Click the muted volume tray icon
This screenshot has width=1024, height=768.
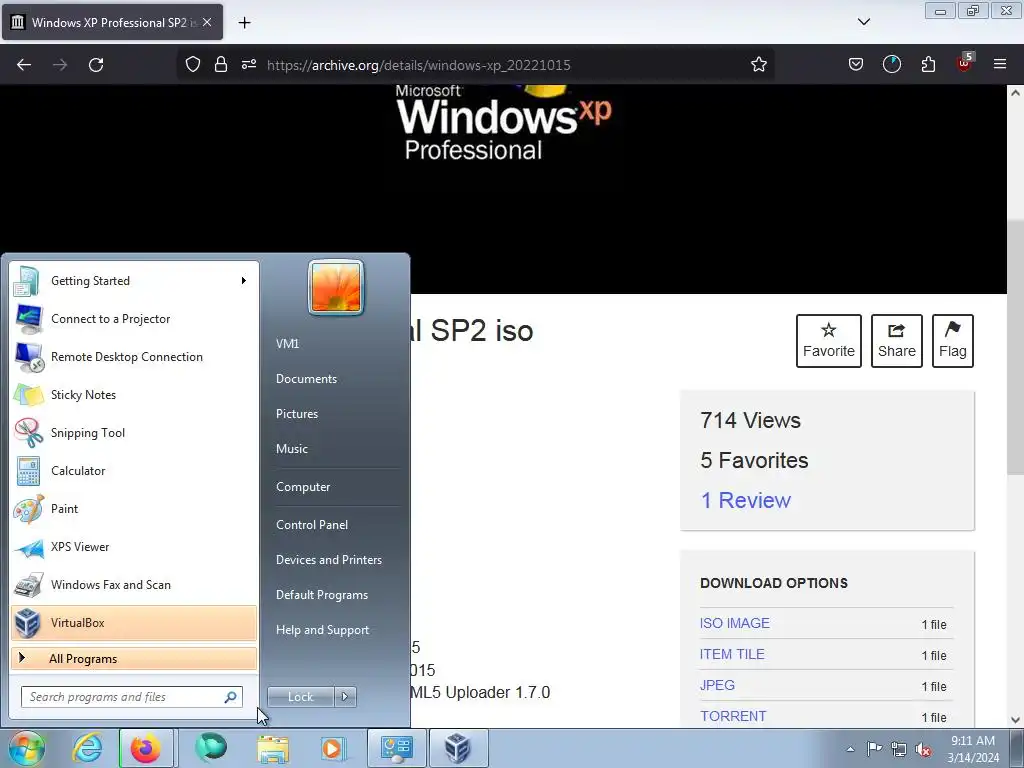(923, 749)
